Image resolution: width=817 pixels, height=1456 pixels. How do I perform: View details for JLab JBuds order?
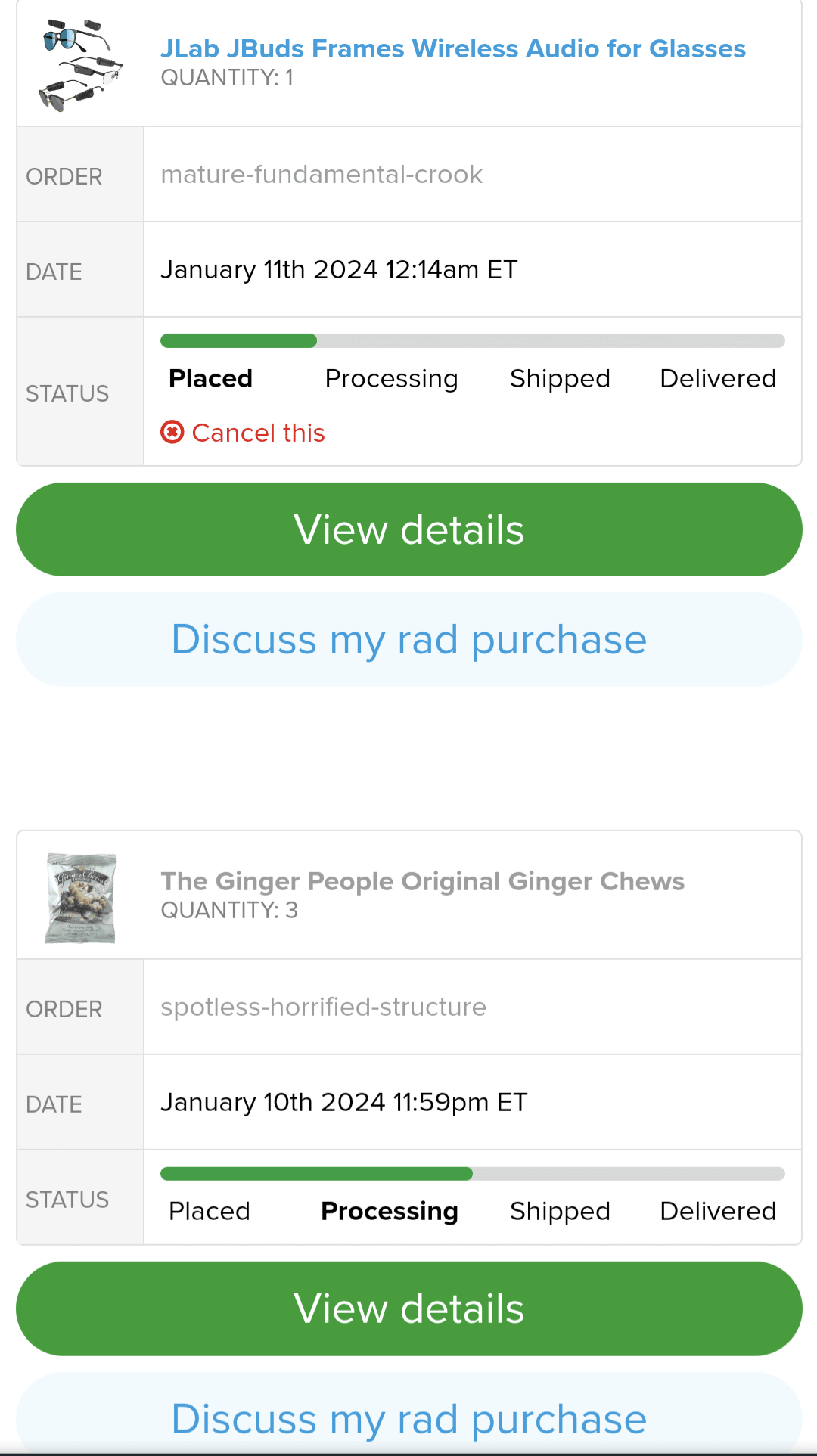(408, 529)
